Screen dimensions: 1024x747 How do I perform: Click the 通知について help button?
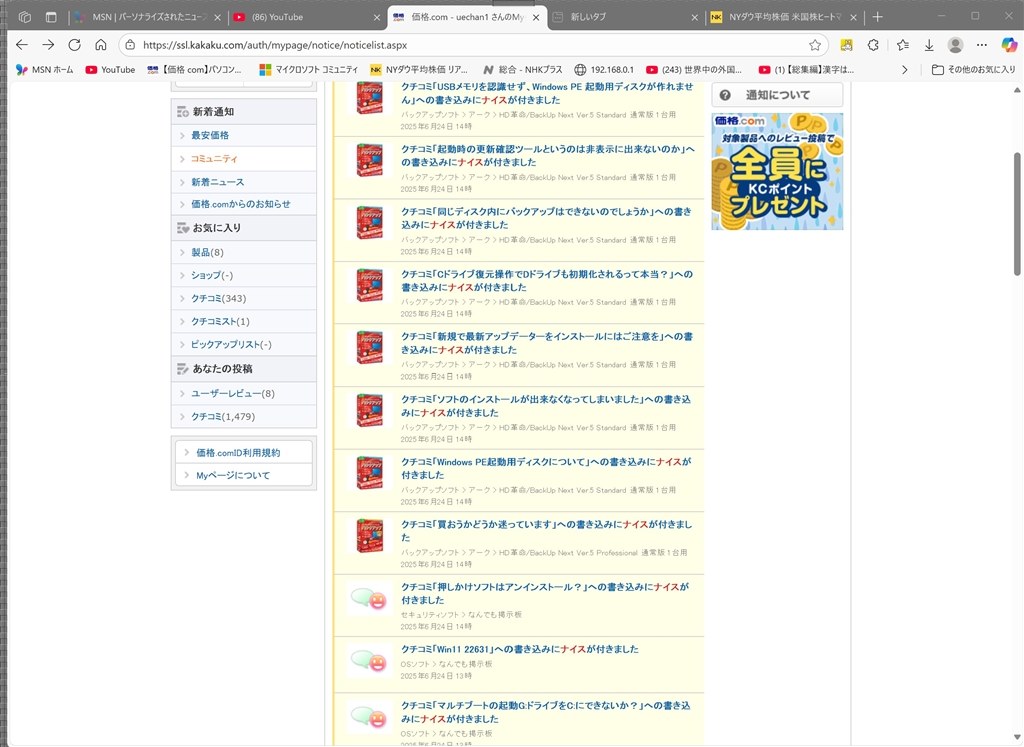pos(777,95)
